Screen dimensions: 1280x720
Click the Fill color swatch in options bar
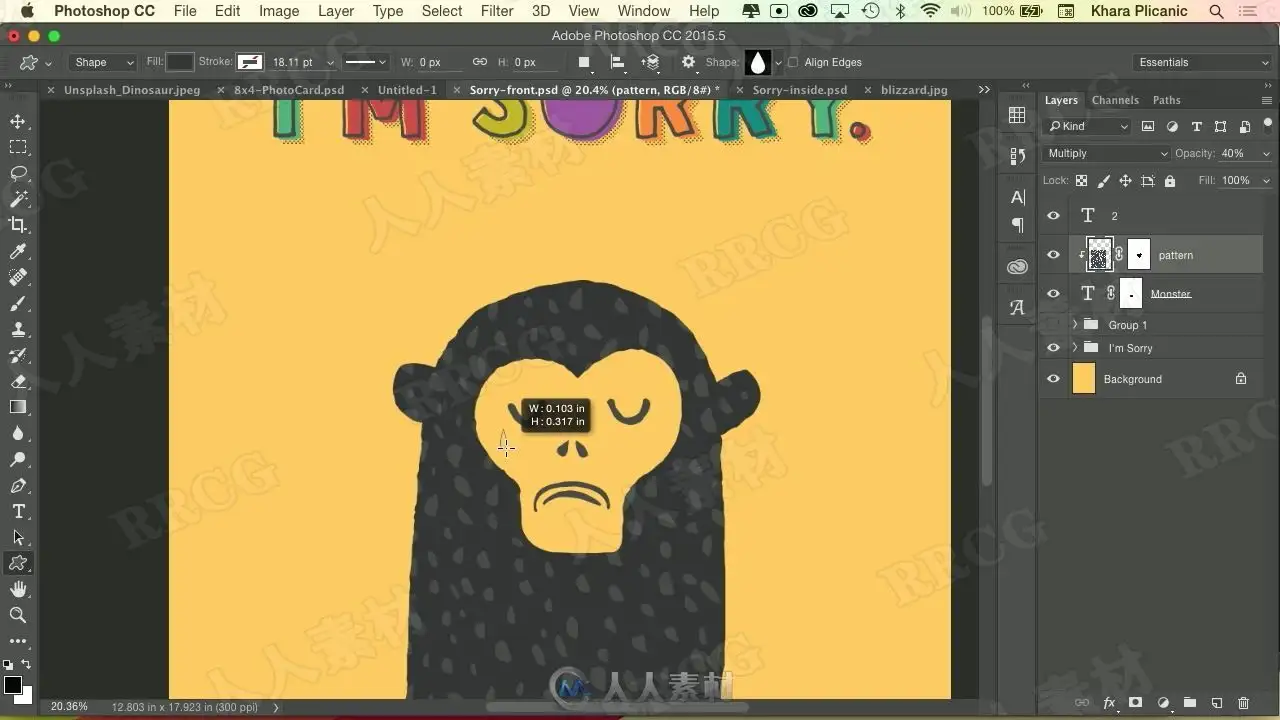coord(180,62)
